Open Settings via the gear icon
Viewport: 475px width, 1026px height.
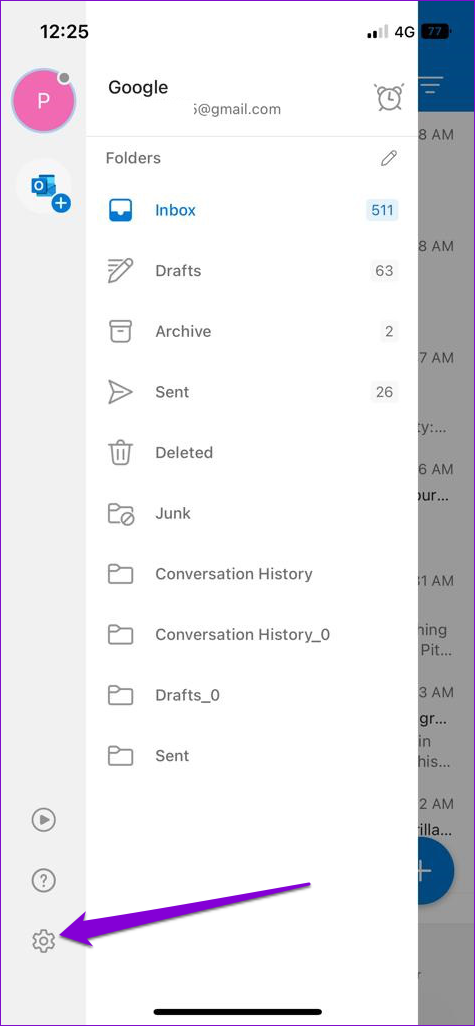(x=43, y=941)
